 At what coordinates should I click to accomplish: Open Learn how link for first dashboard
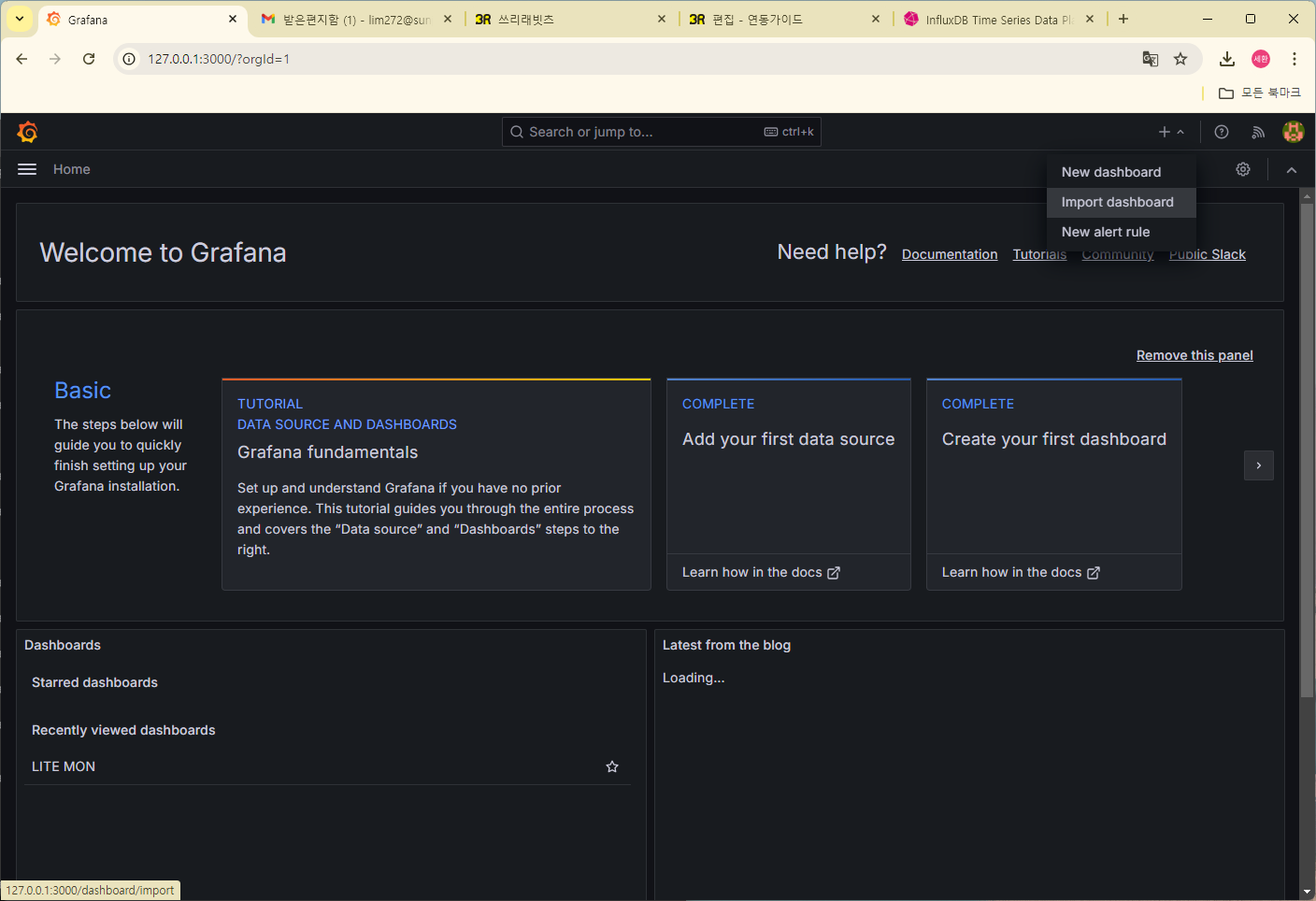(x=1021, y=572)
